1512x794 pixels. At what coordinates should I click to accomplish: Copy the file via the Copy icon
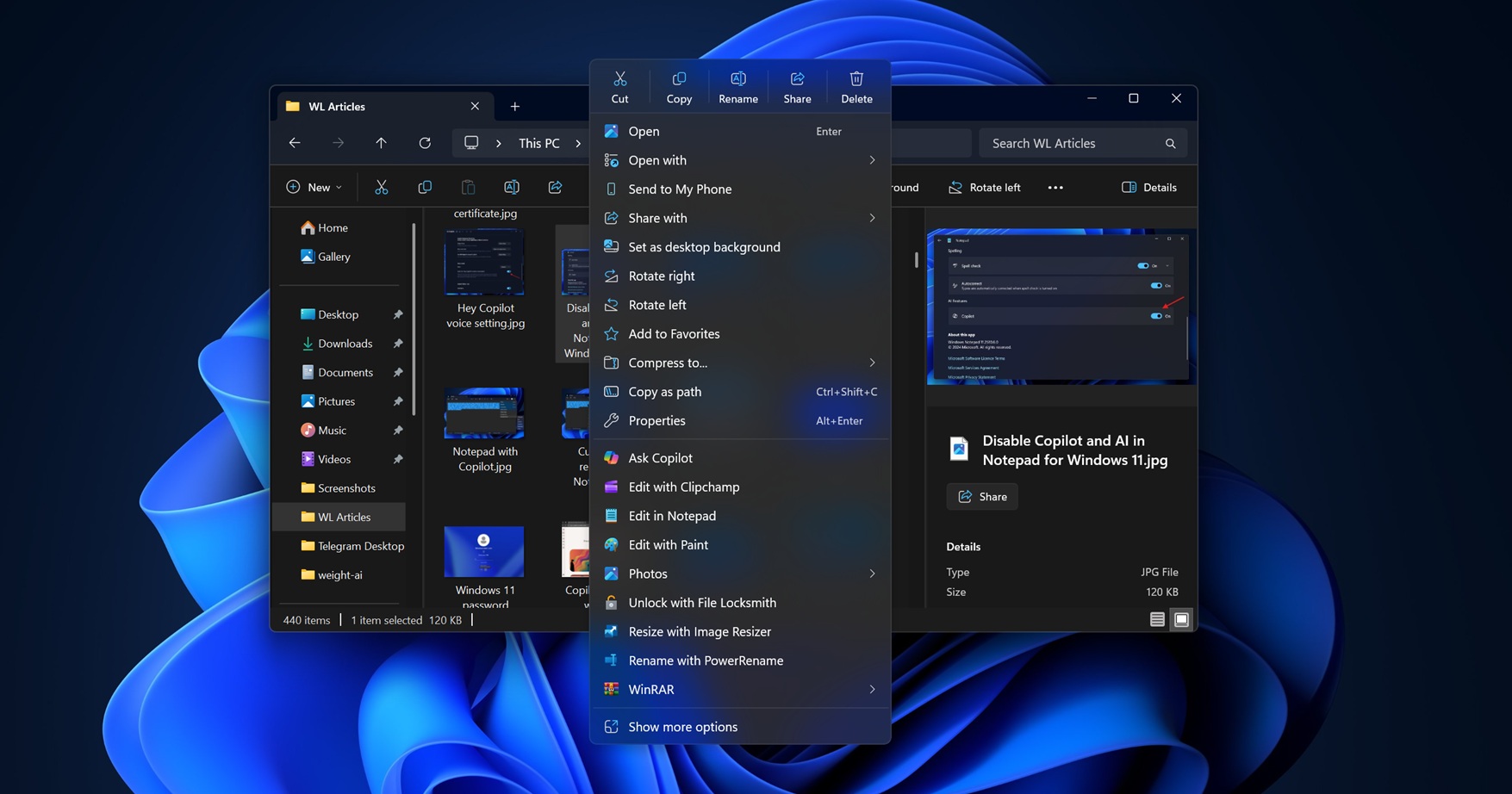[x=678, y=85]
